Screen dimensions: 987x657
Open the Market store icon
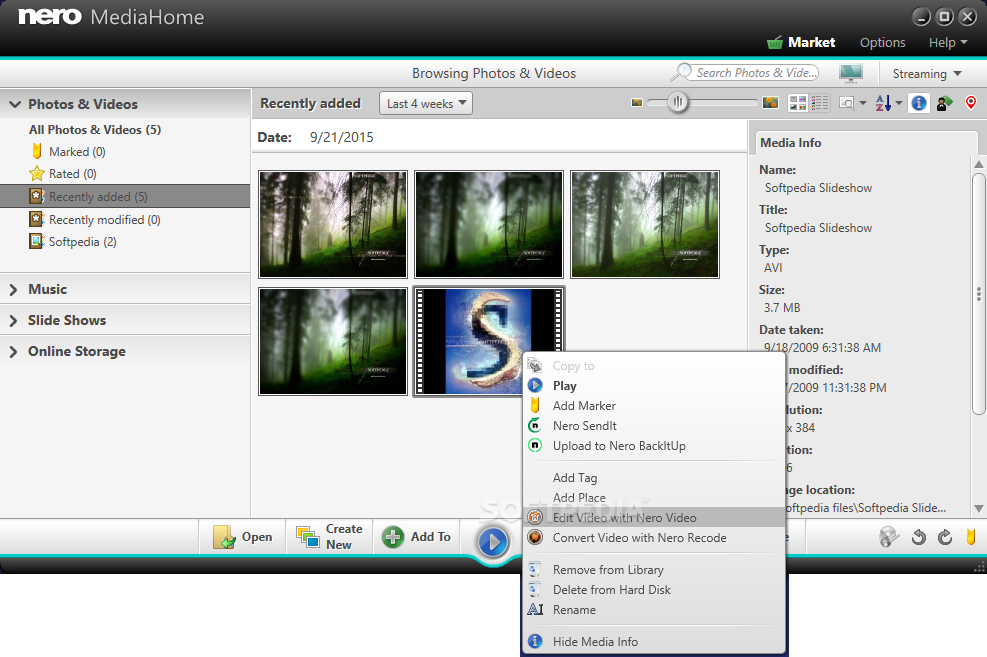pyautogui.click(x=775, y=43)
